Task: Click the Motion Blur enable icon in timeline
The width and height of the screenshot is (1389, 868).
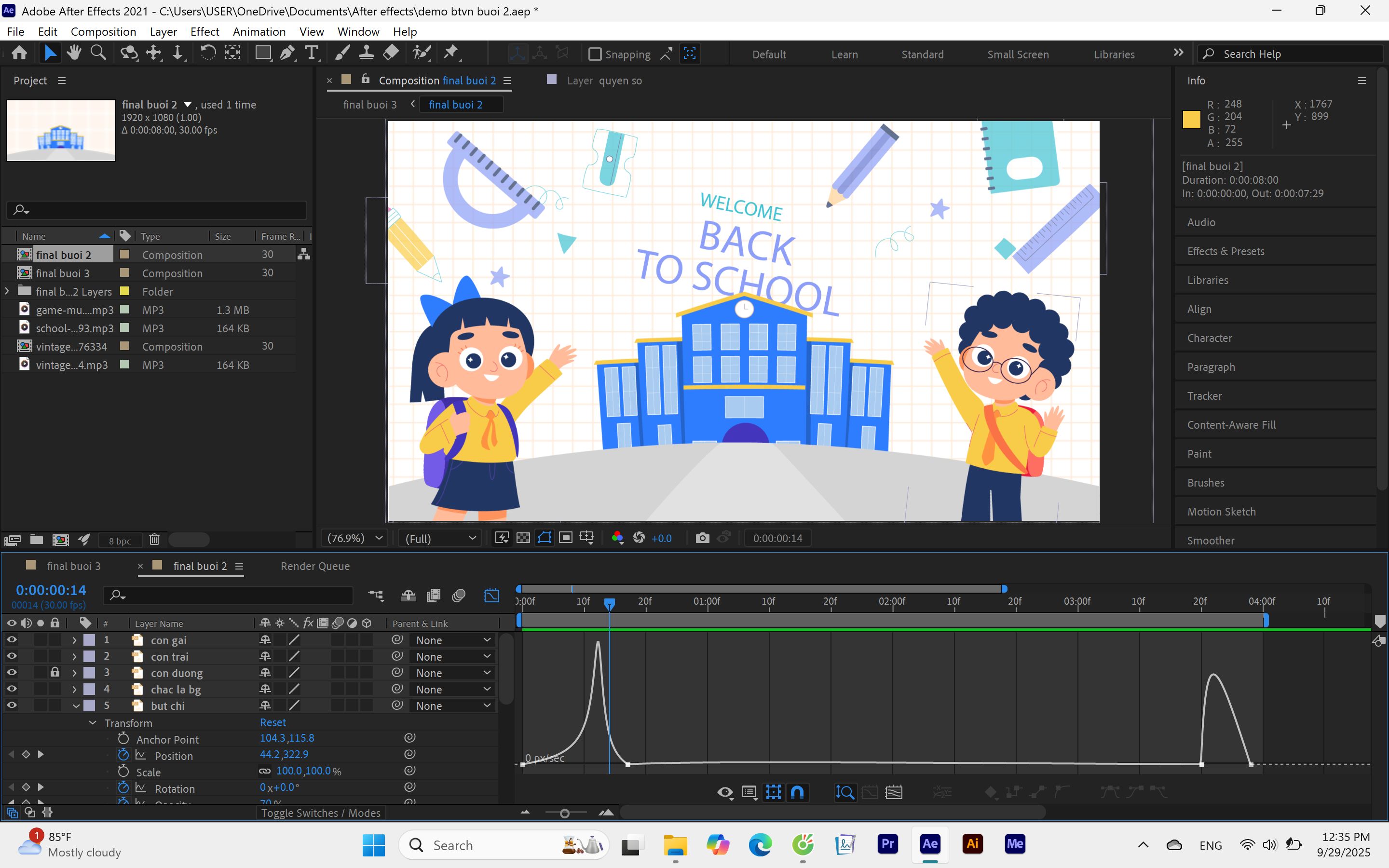Action: pyautogui.click(x=459, y=596)
